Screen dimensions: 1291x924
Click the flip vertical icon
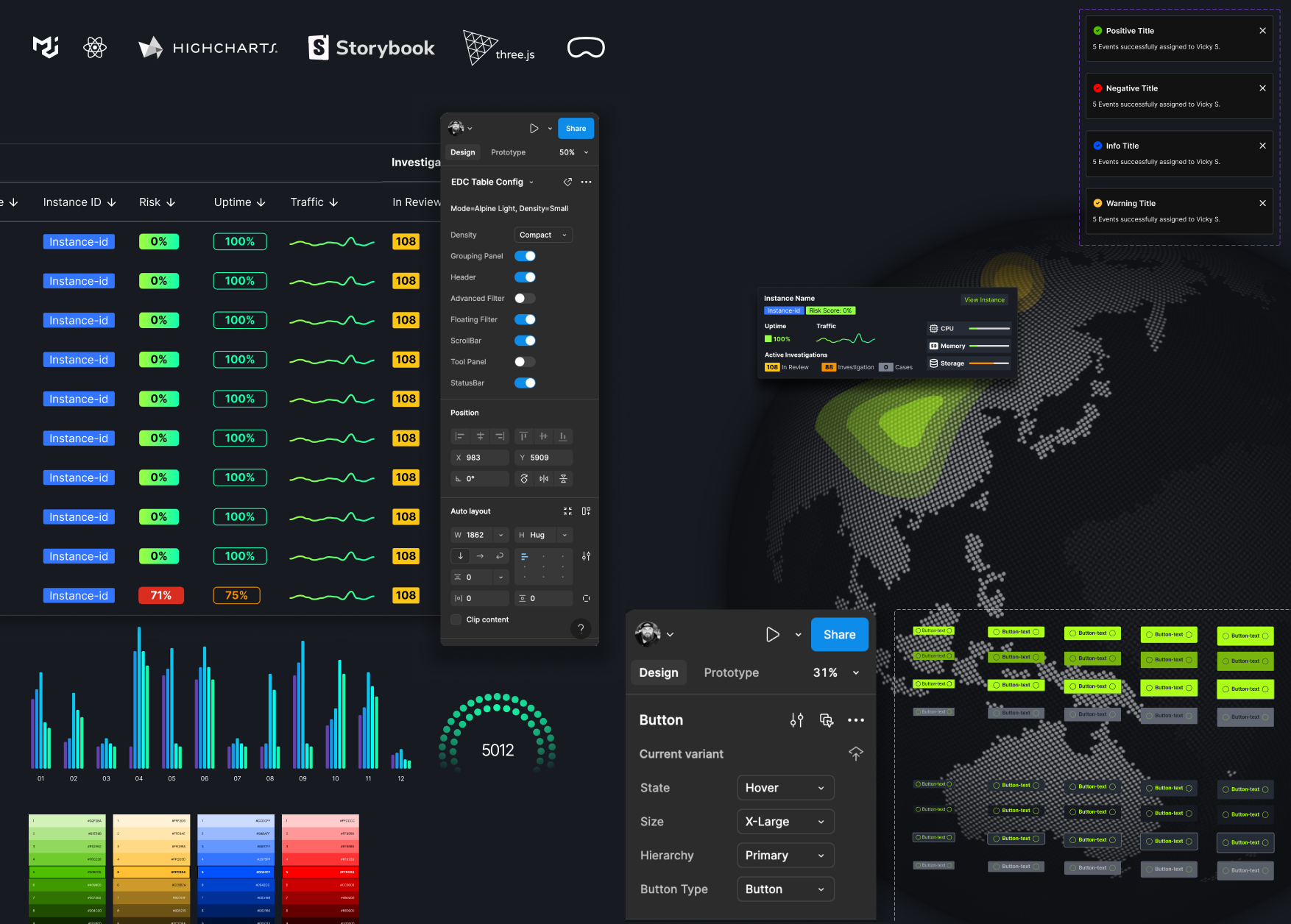tap(564, 479)
